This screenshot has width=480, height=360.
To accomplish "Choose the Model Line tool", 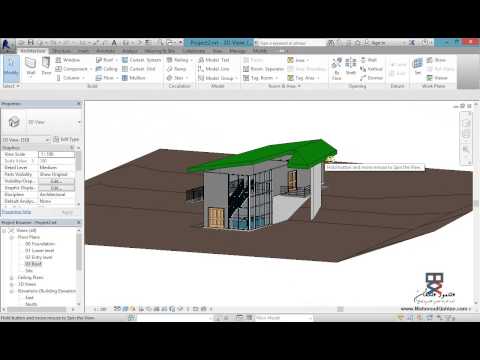I will 214,69.
